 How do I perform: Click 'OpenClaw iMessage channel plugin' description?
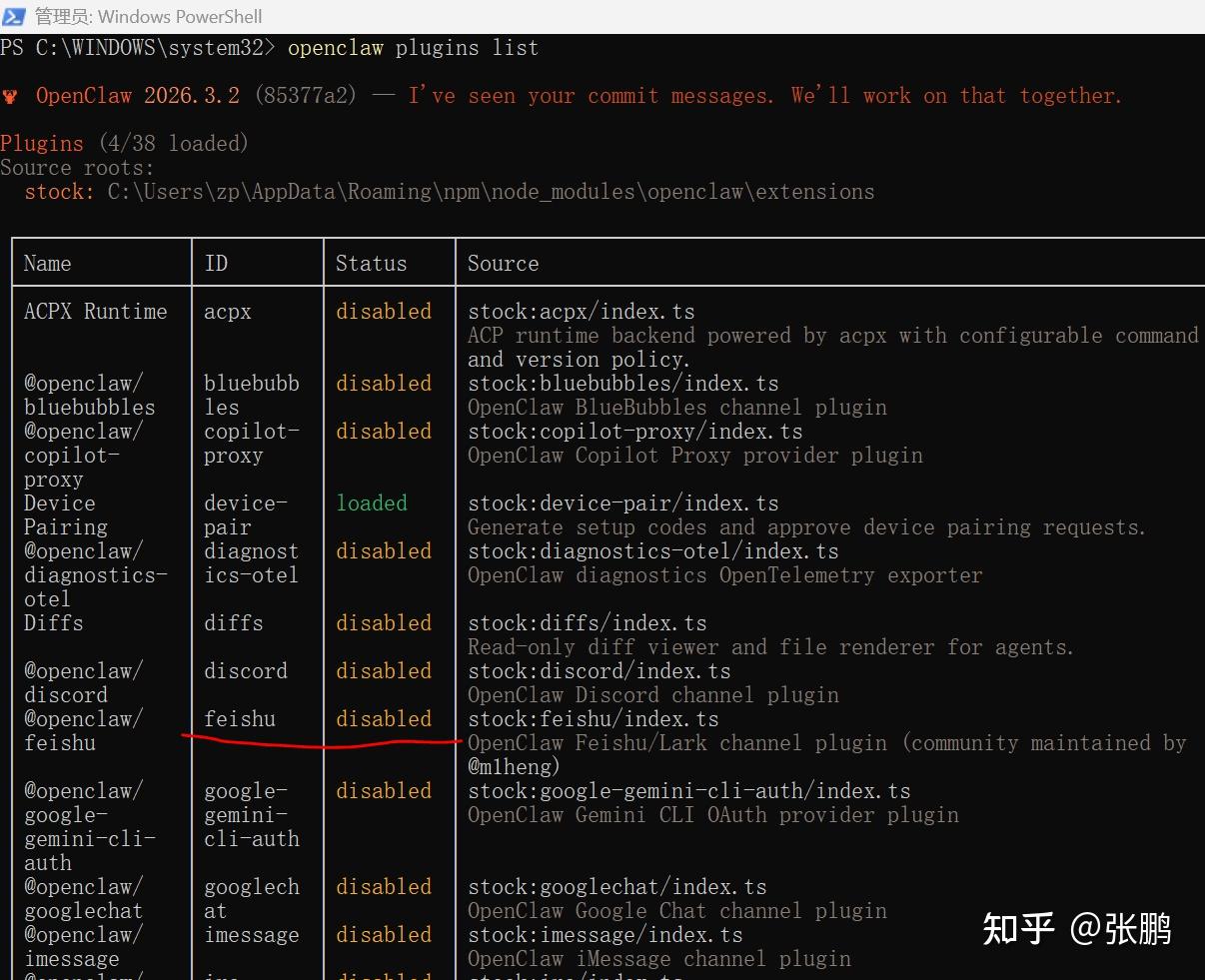pyautogui.click(x=658, y=959)
